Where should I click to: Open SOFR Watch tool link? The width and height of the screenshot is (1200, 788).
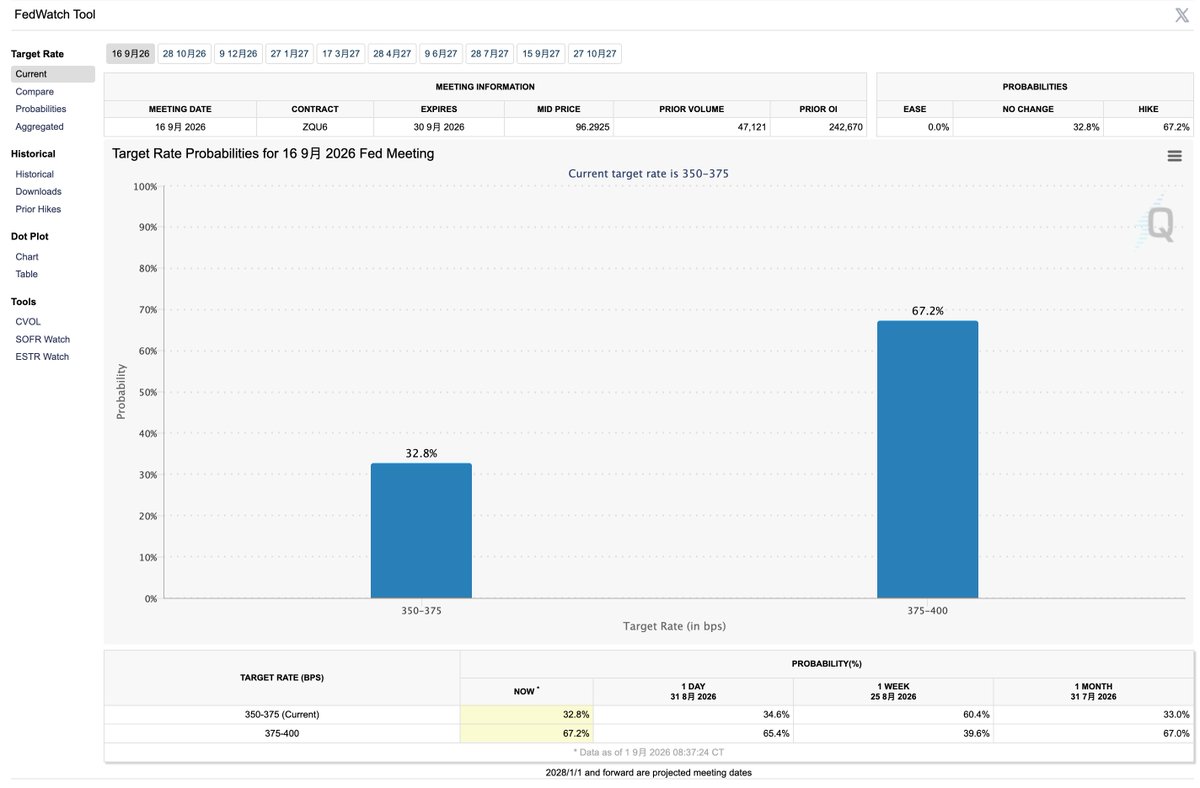tap(43, 339)
